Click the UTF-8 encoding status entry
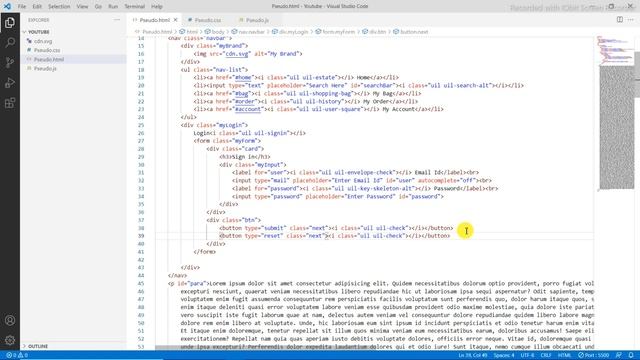 tap(527, 355)
